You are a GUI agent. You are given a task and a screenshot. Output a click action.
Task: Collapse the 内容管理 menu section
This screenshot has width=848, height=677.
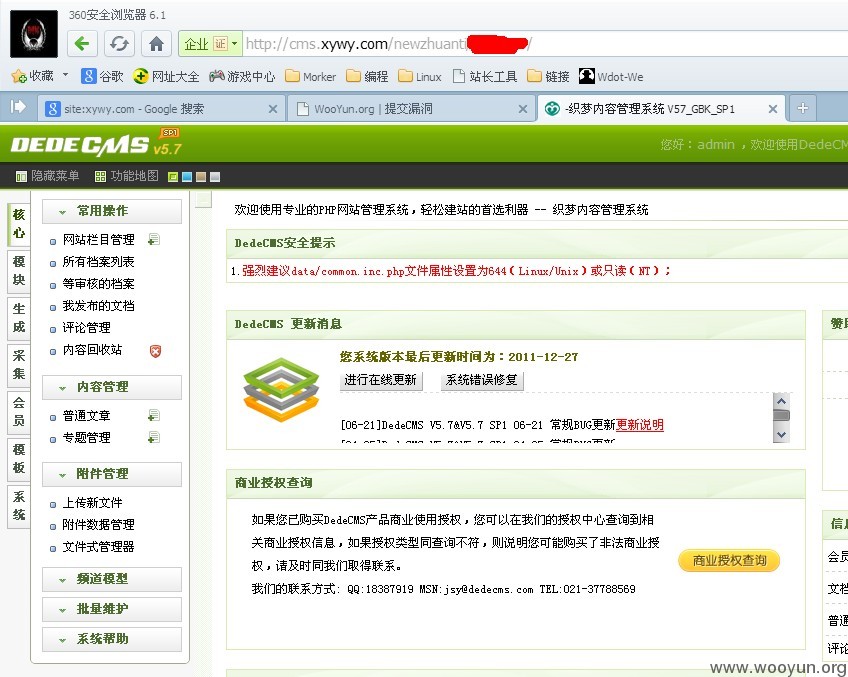(x=112, y=387)
